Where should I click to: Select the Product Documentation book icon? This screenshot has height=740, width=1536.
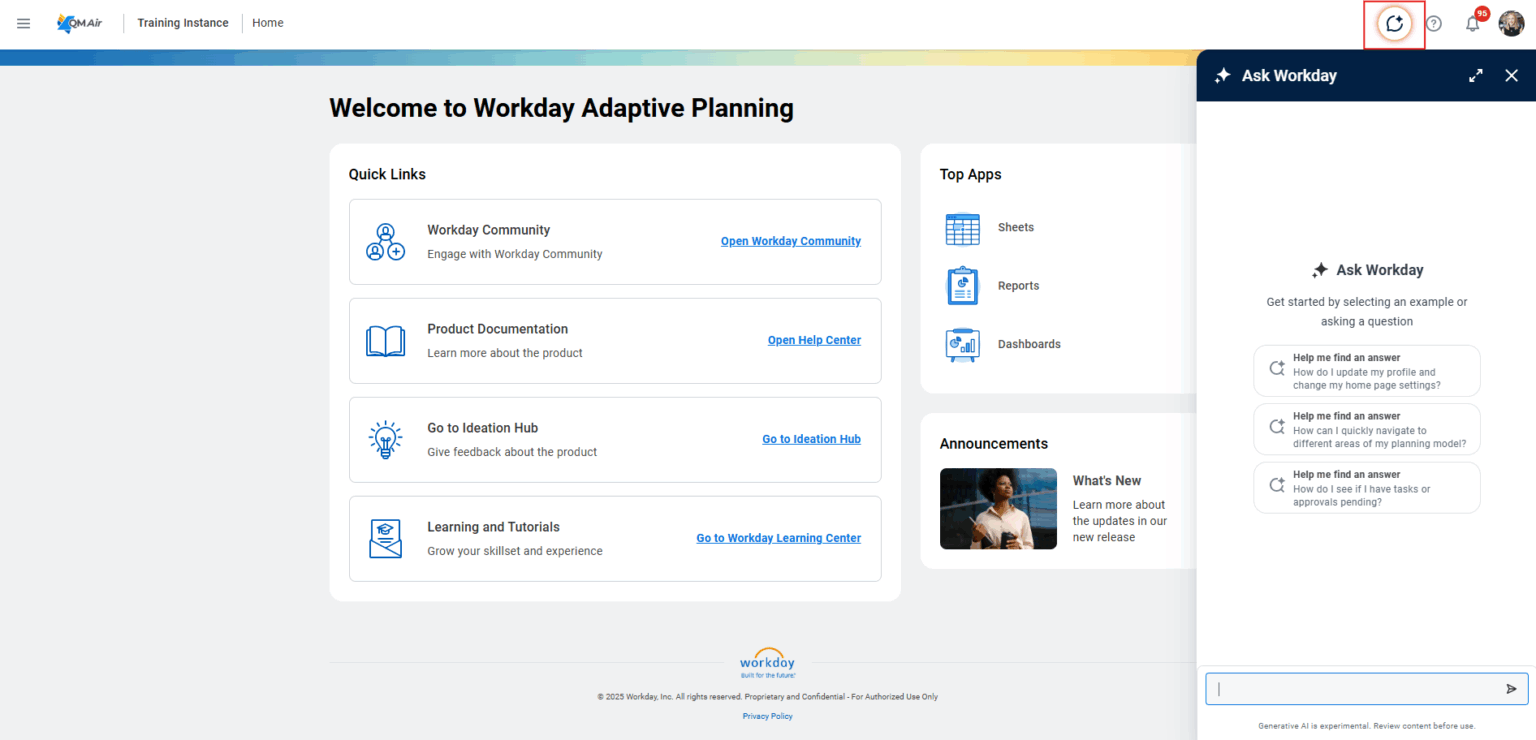point(385,340)
